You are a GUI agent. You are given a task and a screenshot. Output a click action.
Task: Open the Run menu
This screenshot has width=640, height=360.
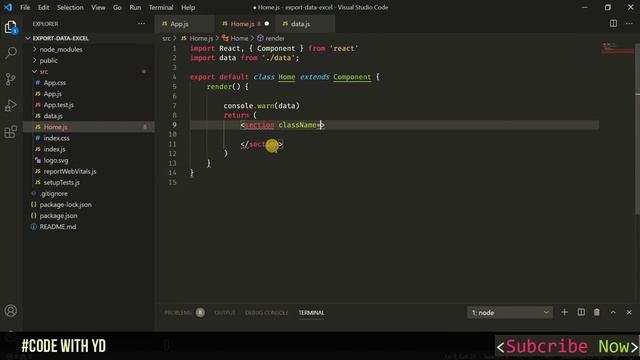135,7
